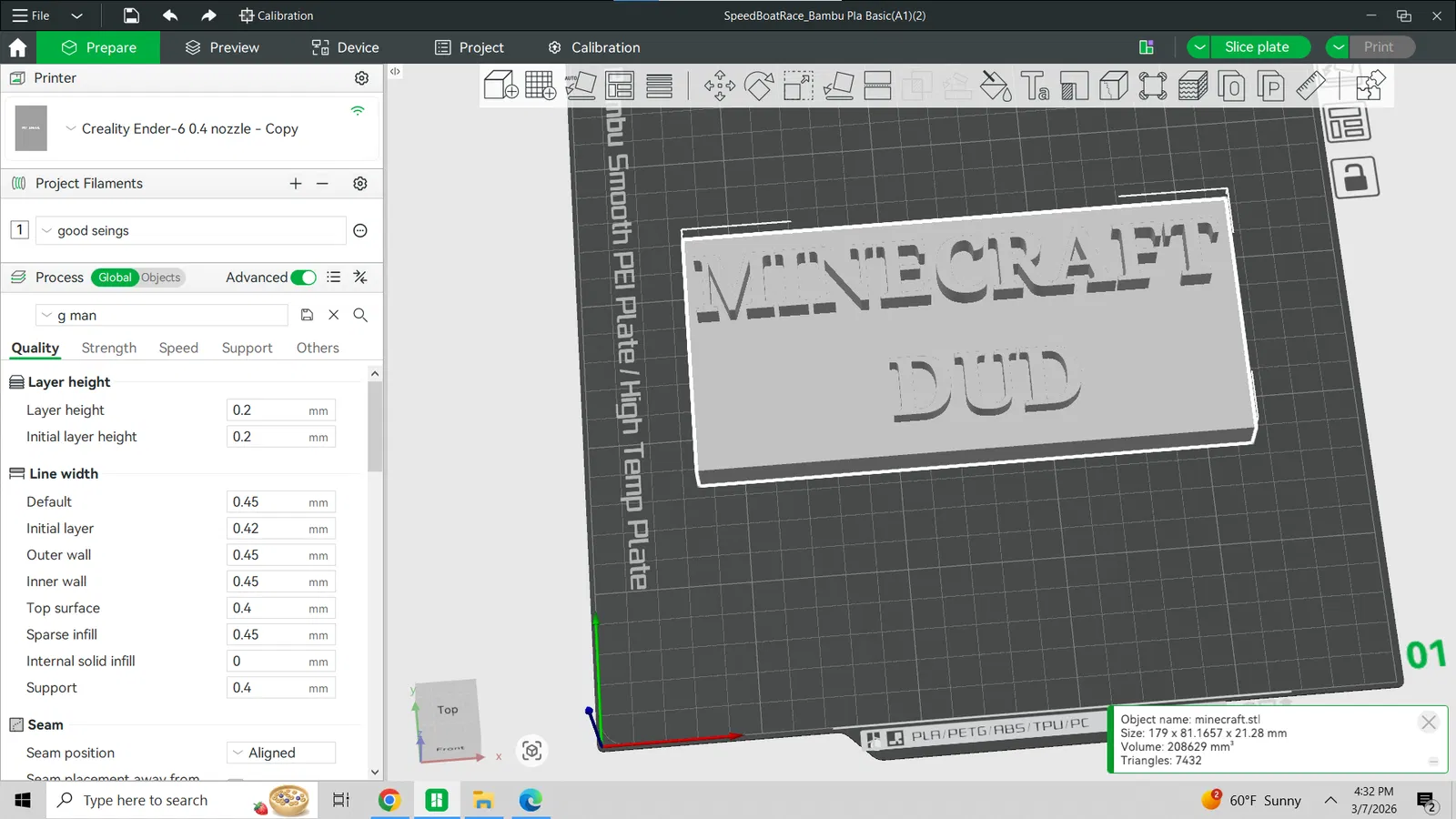This screenshot has height=819, width=1456.
Task: Open the Seam position Aligned dropdown
Action: click(280, 753)
